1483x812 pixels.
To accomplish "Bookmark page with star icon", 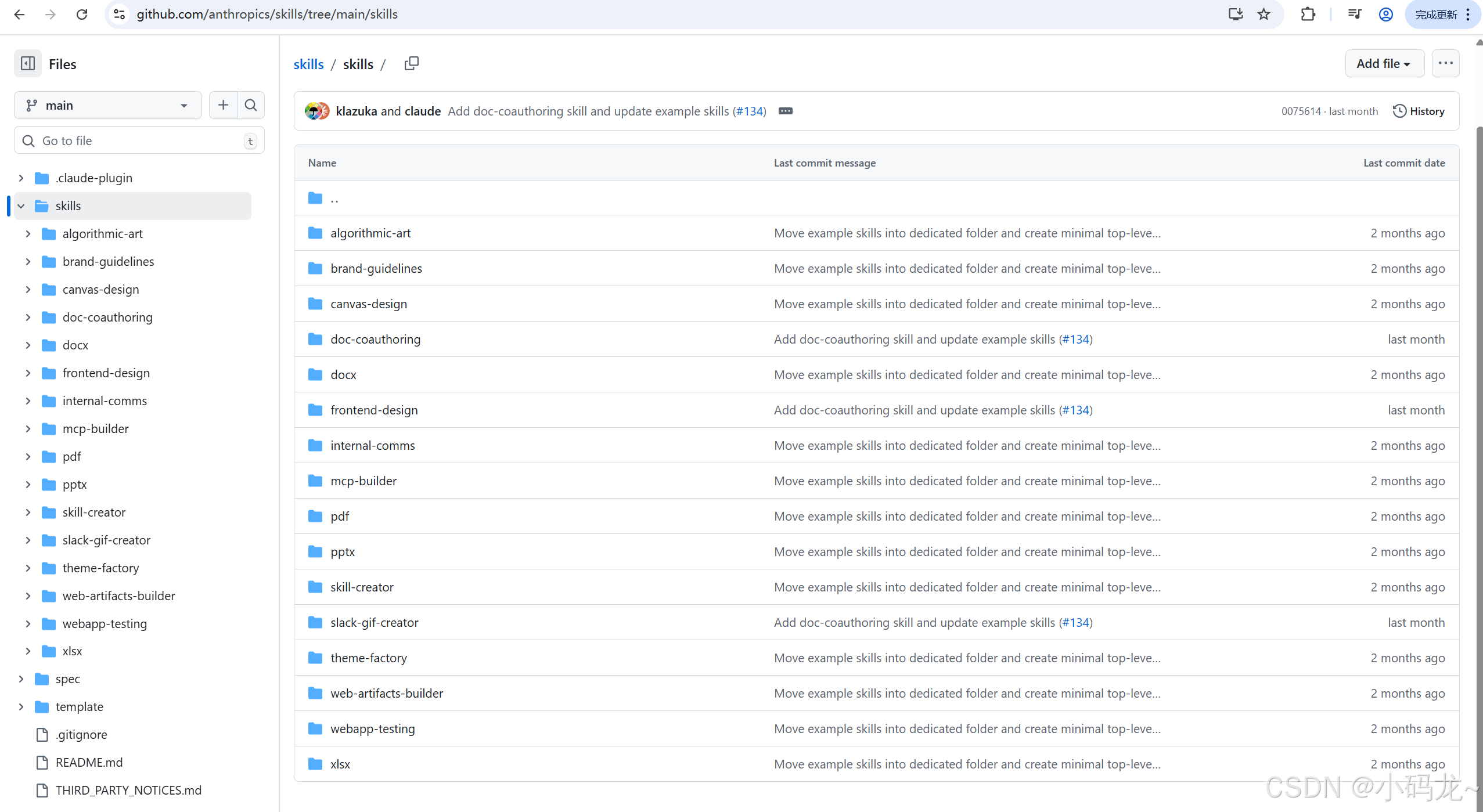I will pos(1264,15).
